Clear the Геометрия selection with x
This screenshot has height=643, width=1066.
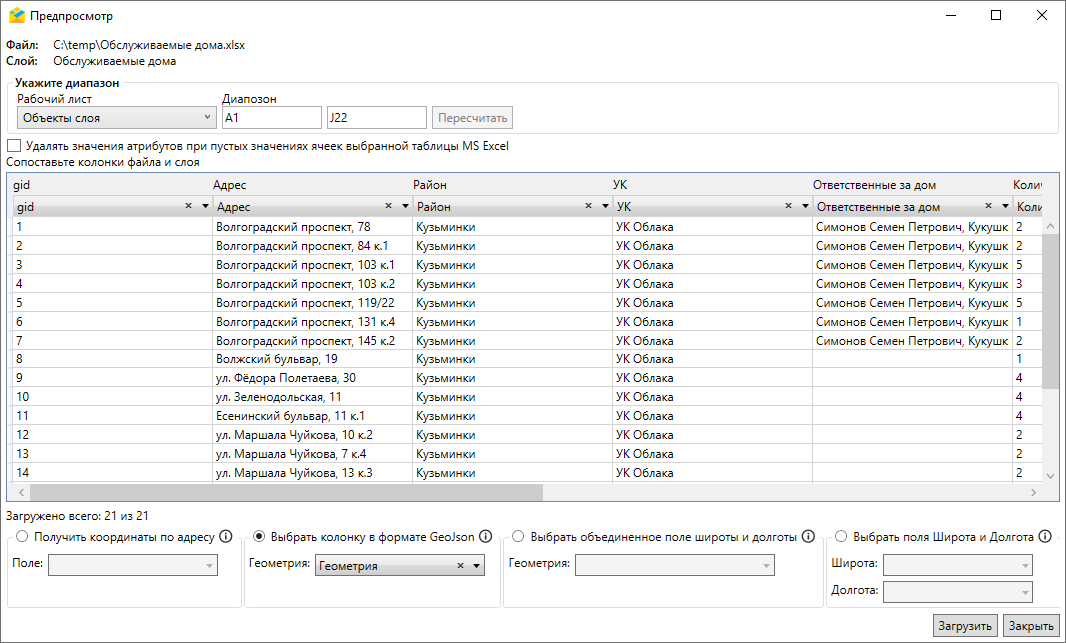click(x=461, y=566)
